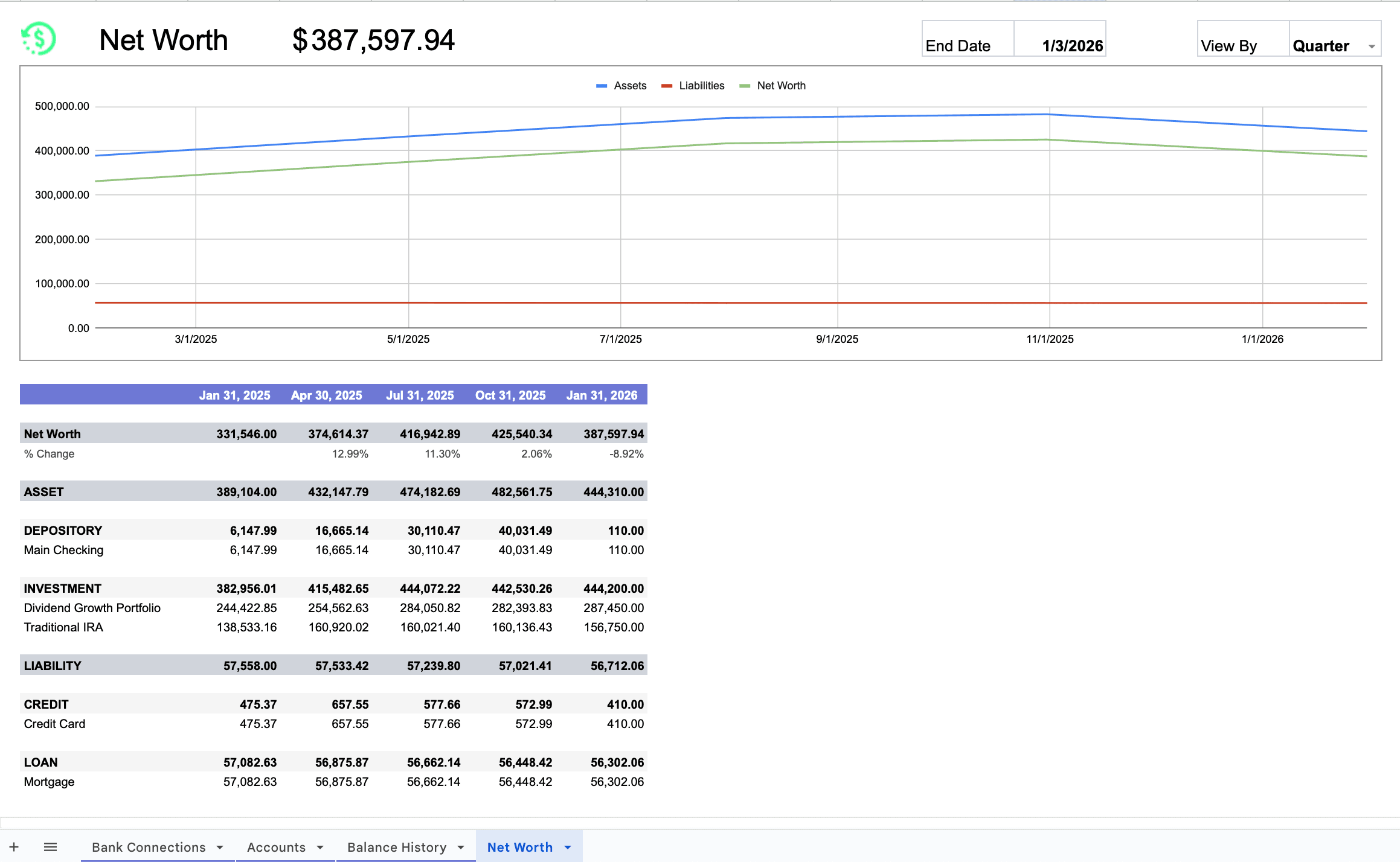Image resolution: width=1400 pixels, height=862 pixels.
Task: Open the all-sheets hamburger menu icon
Action: point(51,846)
